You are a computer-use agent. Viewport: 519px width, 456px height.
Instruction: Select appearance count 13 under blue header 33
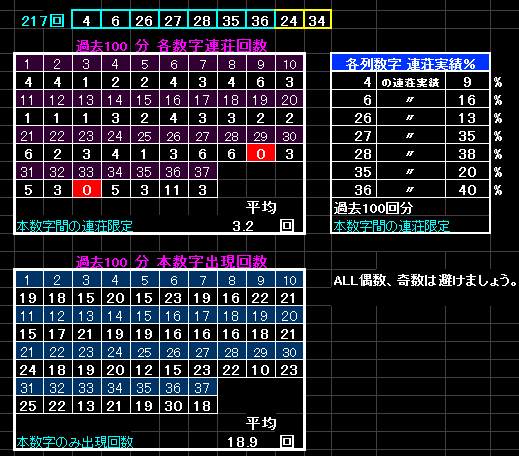tap(86, 406)
